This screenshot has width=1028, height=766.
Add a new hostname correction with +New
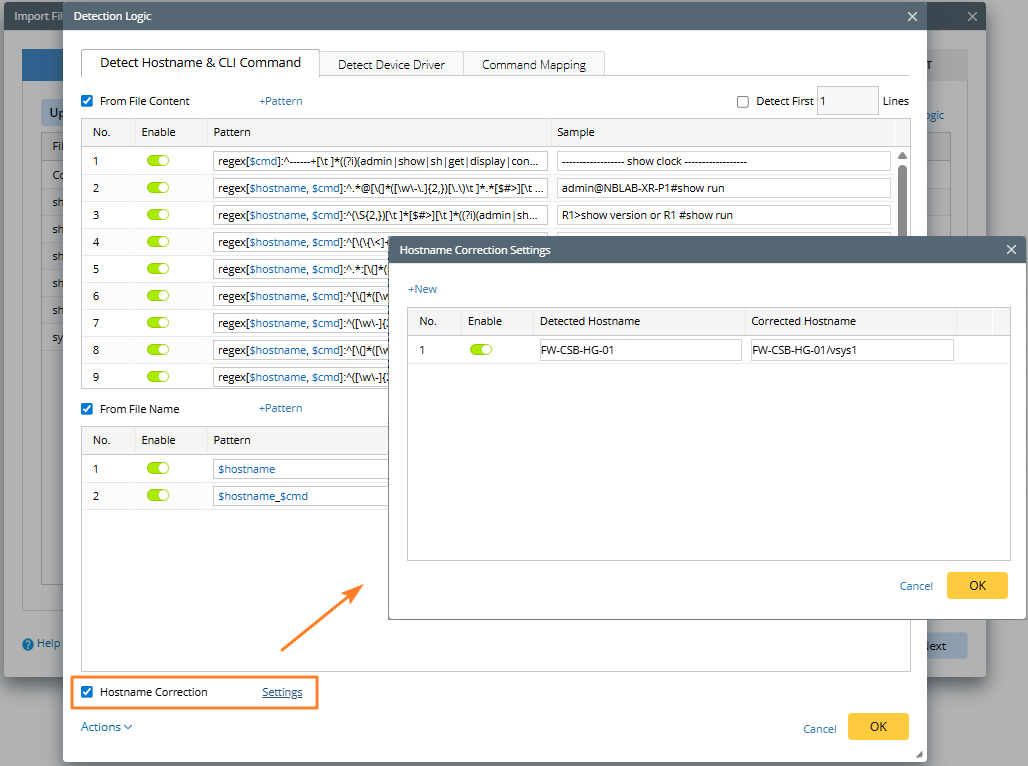pos(422,289)
